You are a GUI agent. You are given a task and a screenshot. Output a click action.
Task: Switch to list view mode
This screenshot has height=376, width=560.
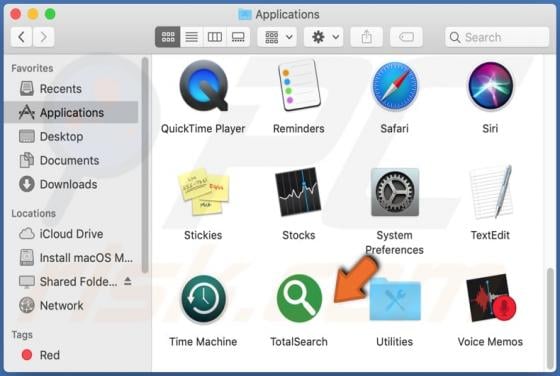pos(192,37)
